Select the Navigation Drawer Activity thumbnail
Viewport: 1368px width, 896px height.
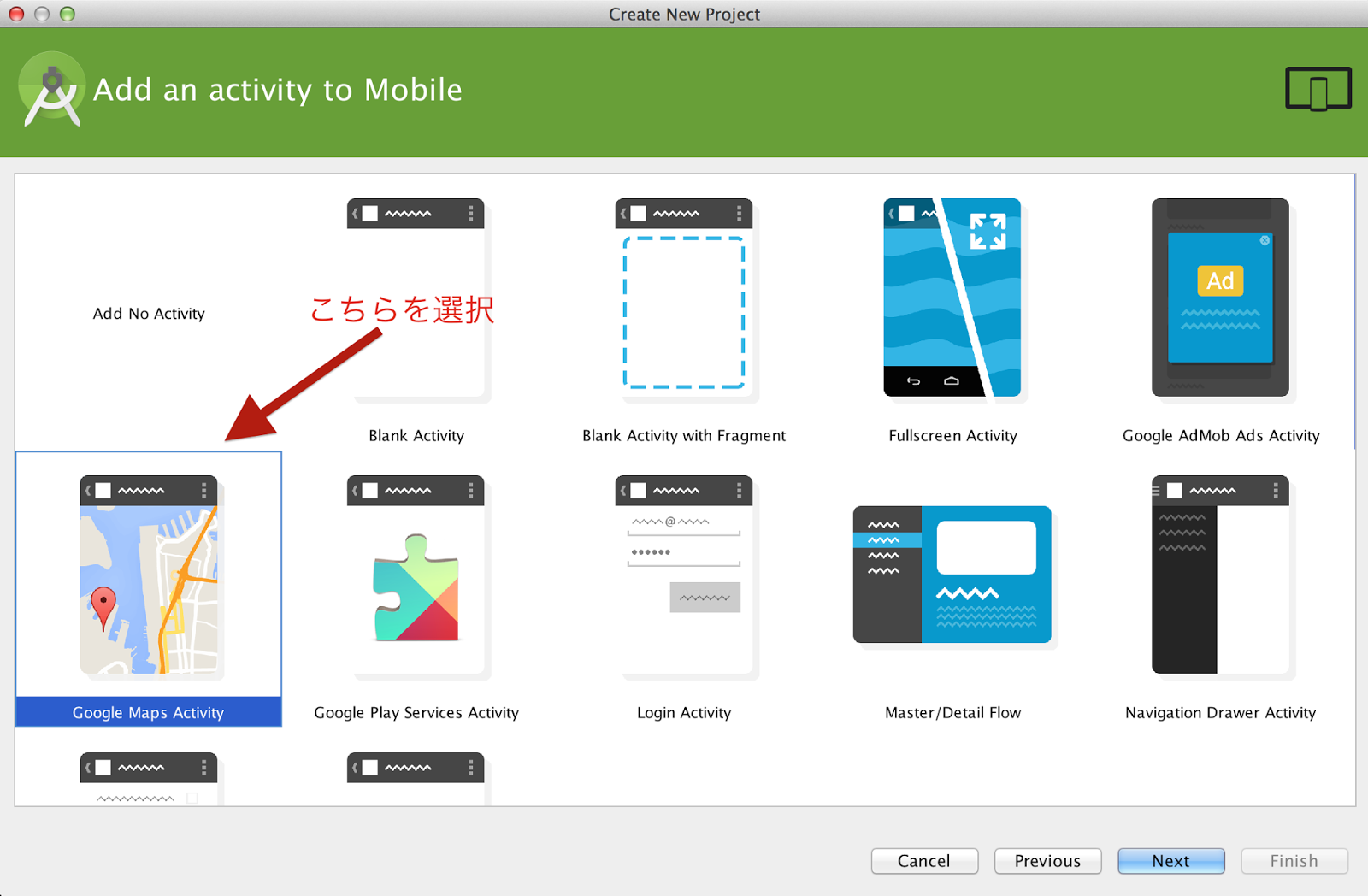[1221, 575]
